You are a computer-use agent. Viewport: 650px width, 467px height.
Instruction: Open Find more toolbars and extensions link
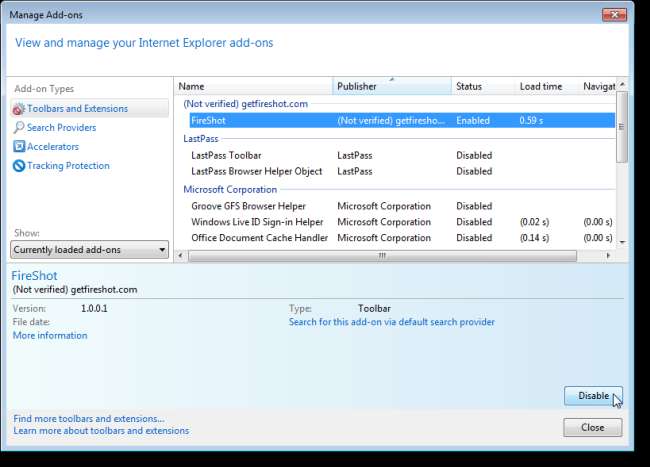[89, 419]
